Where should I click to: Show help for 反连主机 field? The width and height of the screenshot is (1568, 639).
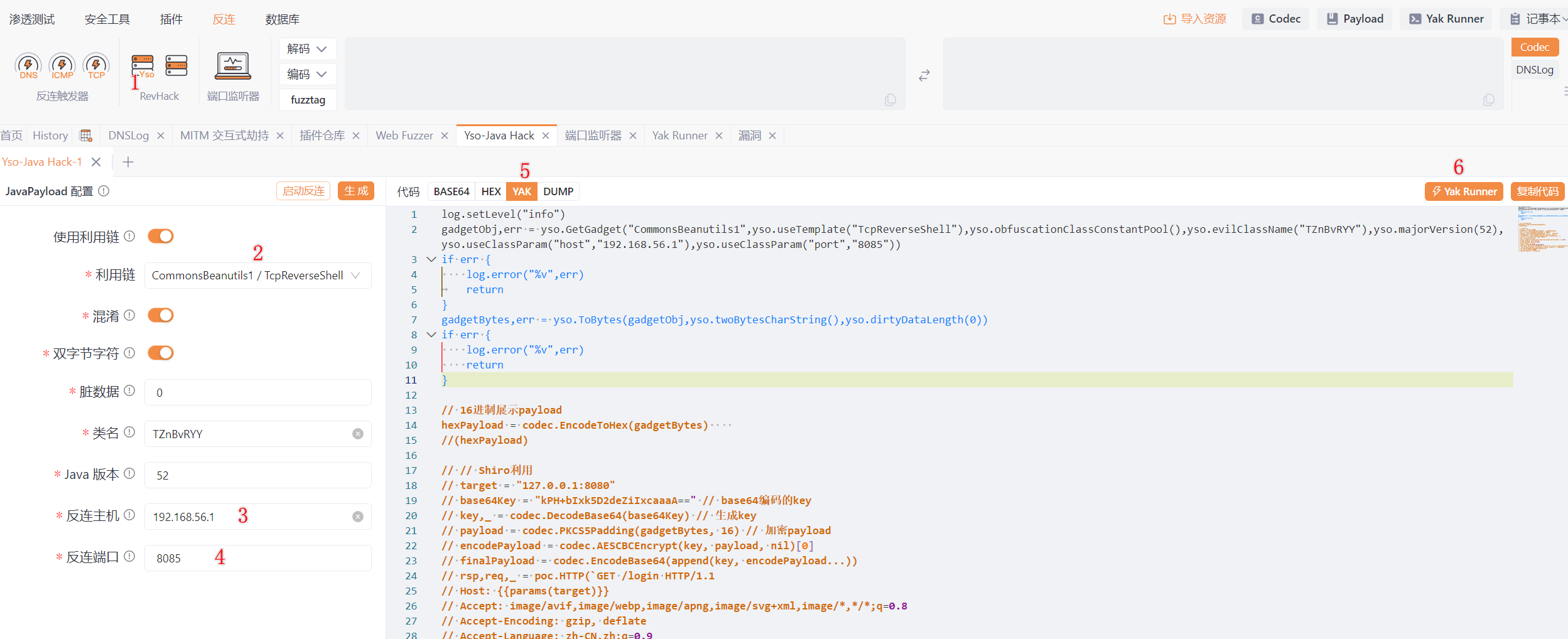(x=129, y=515)
